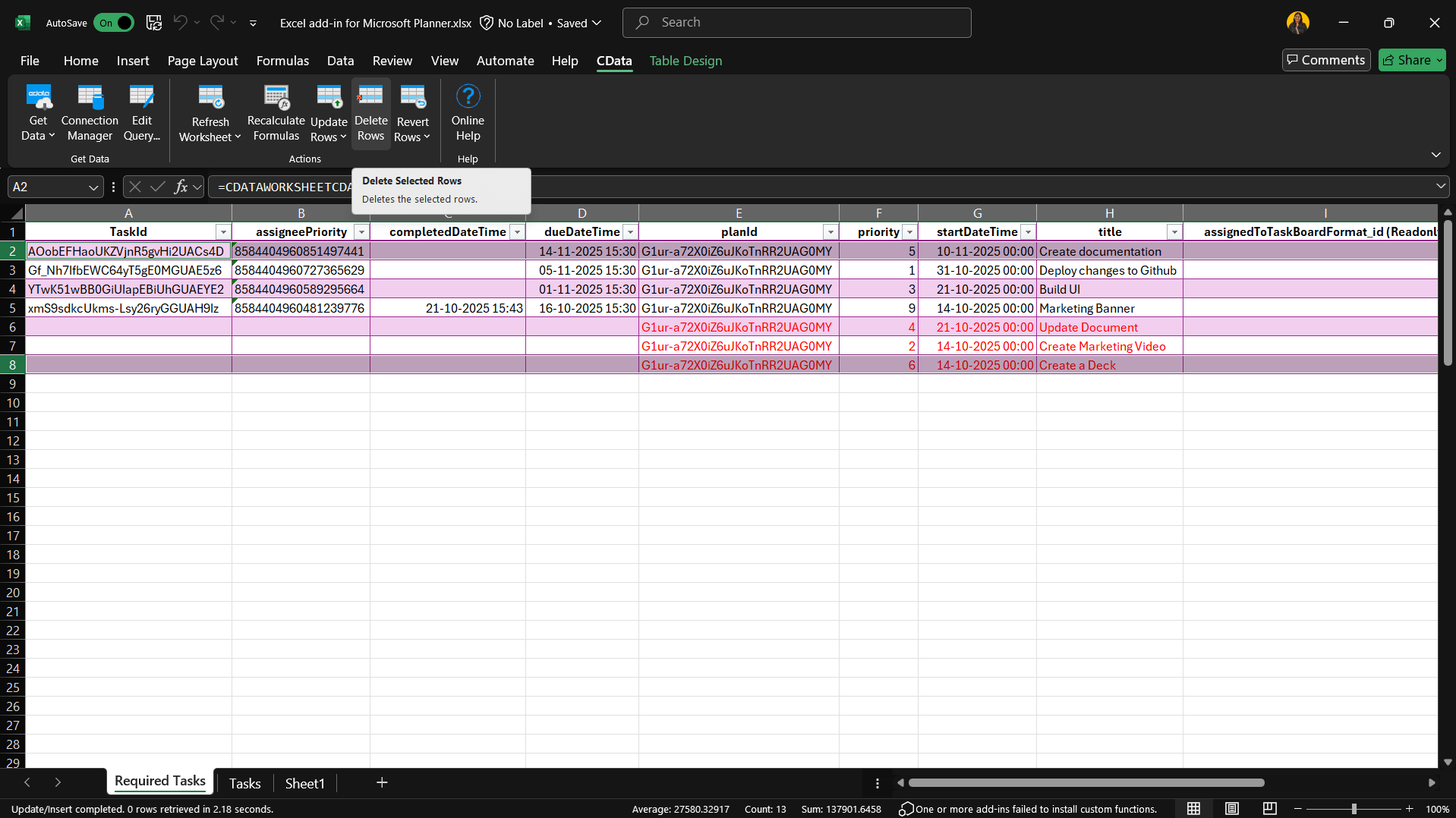This screenshot has height=818, width=1456.
Task: Switch to Page Break Preview view
Action: [1269, 809]
